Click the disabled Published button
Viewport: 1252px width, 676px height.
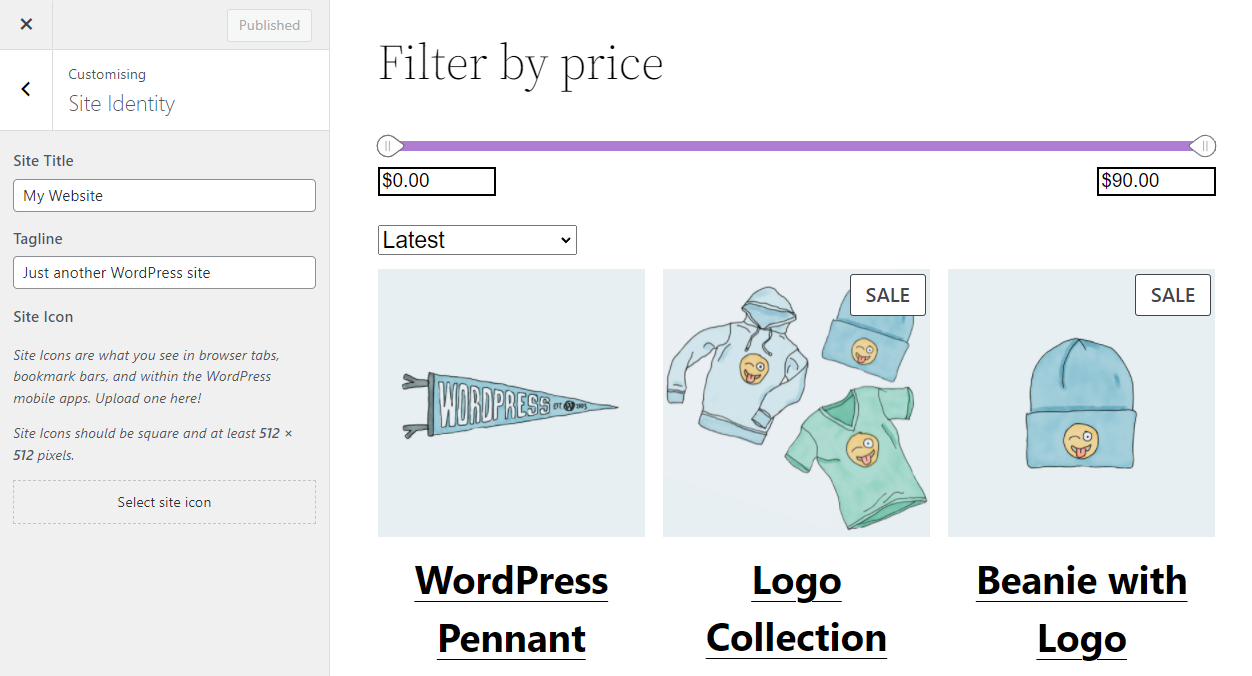point(269,26)
